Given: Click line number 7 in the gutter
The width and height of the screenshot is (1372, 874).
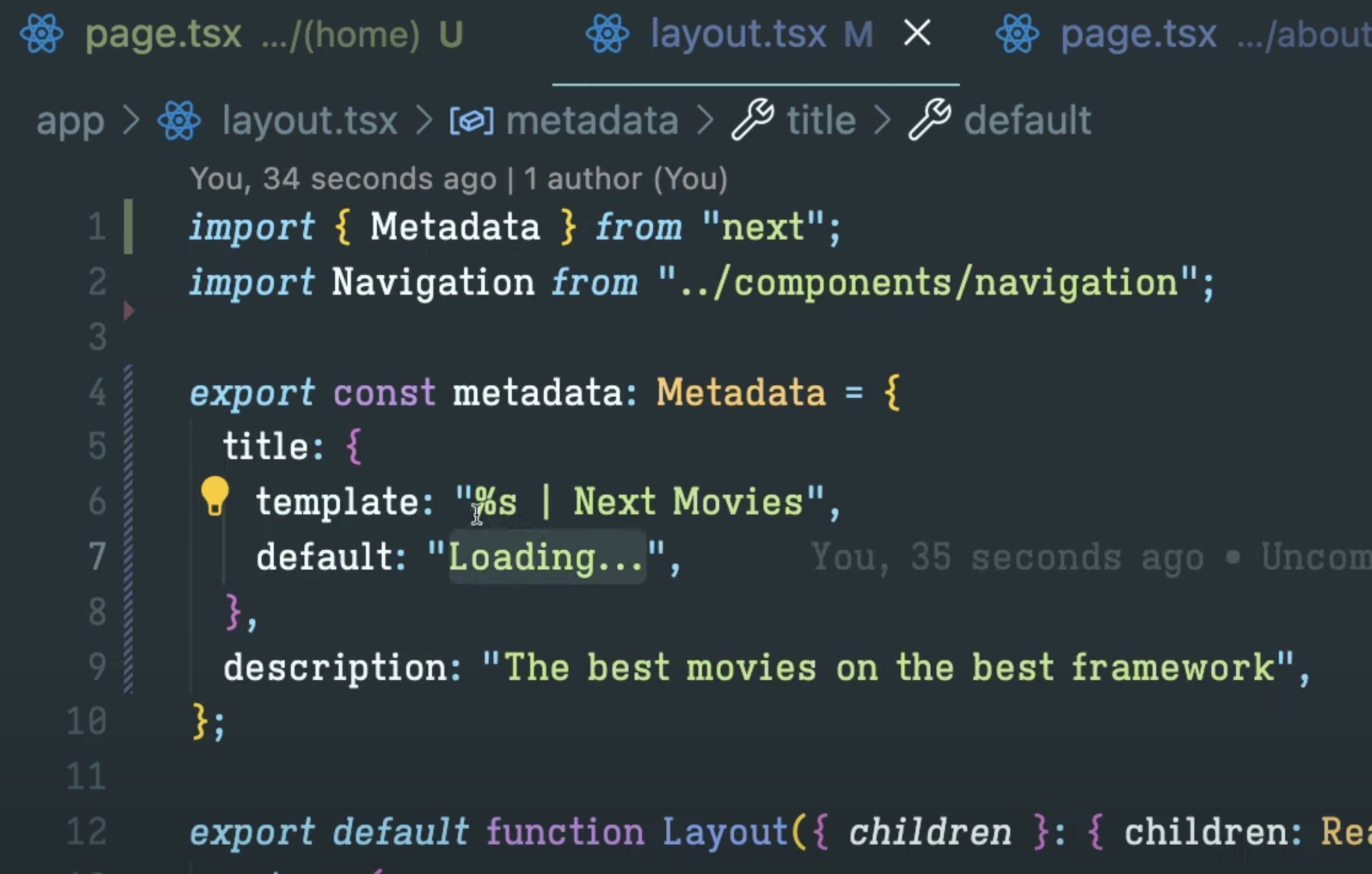Looking at the screenshot, I should coord(97,557).
